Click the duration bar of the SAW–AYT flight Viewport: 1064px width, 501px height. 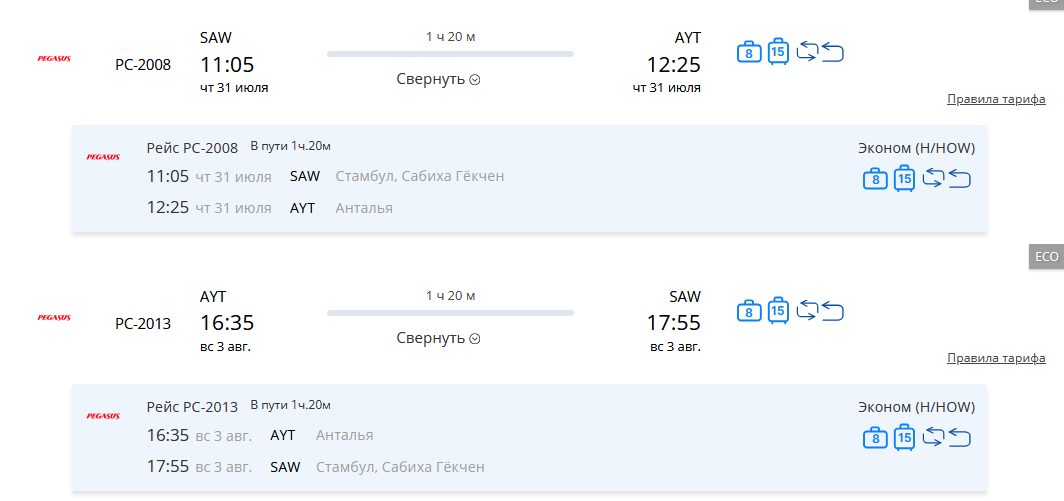[451, 54]
